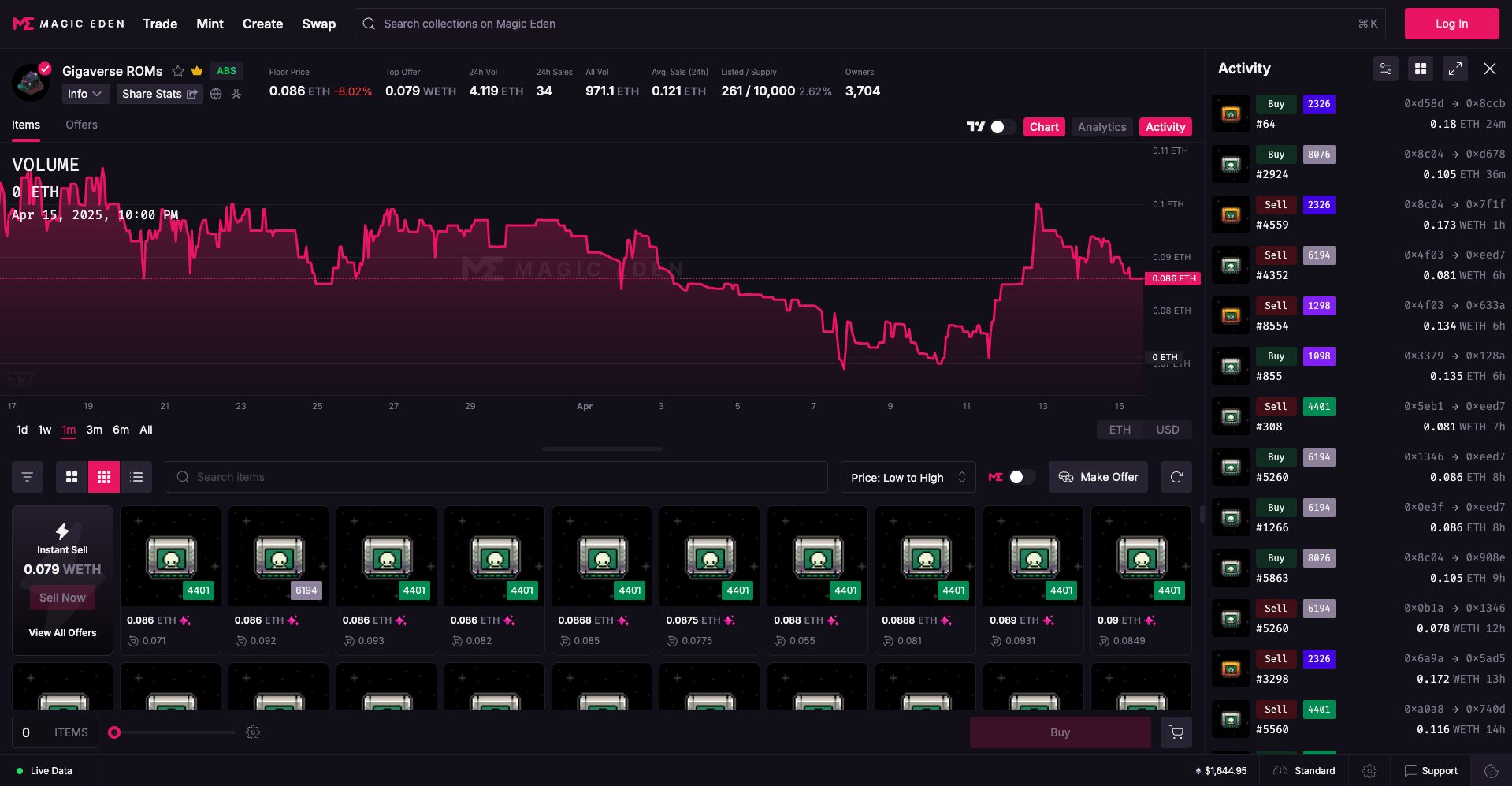Click the Make Offer button
Viewport: 1512px width, 786px height.
[1098, 477]
